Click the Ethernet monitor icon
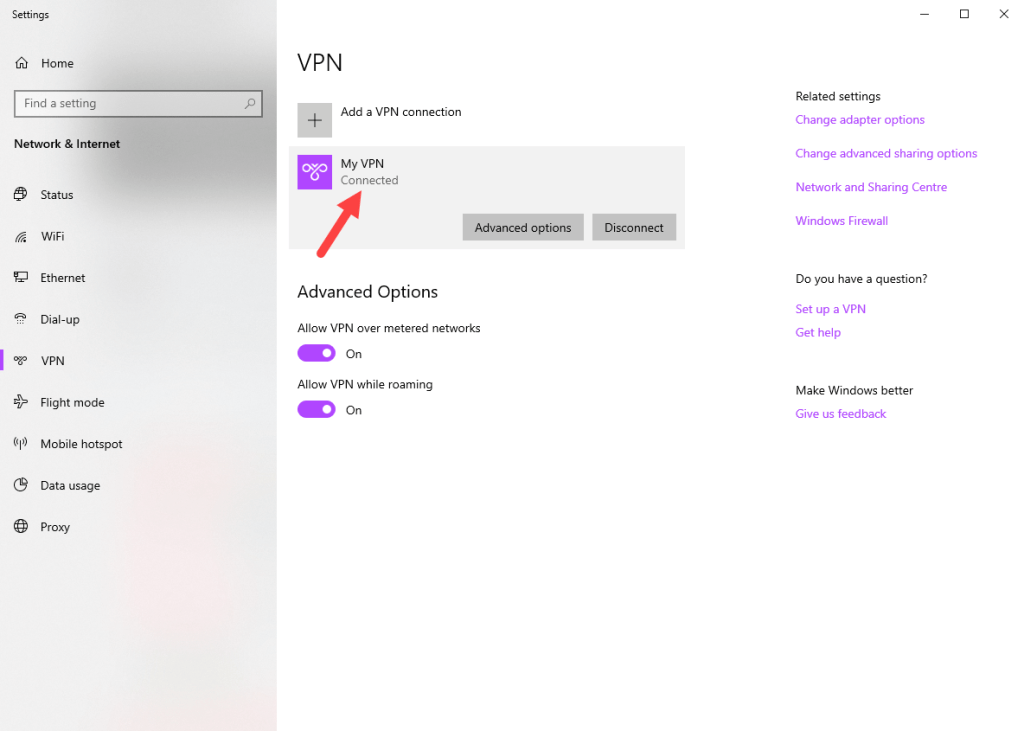The width and height of the screenshot is (1024, 731). [x=21, y=278]
